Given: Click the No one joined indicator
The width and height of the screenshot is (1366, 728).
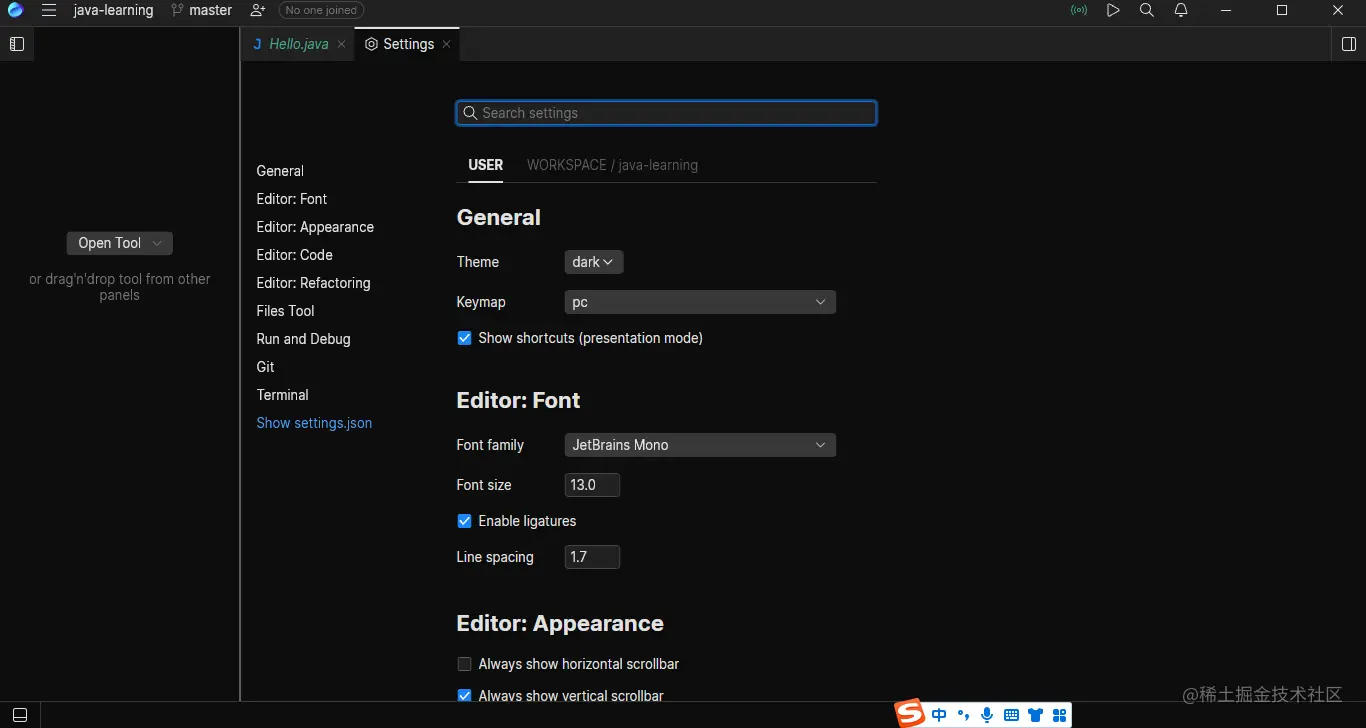Looking at the screenshot, I should coord(321,10).
